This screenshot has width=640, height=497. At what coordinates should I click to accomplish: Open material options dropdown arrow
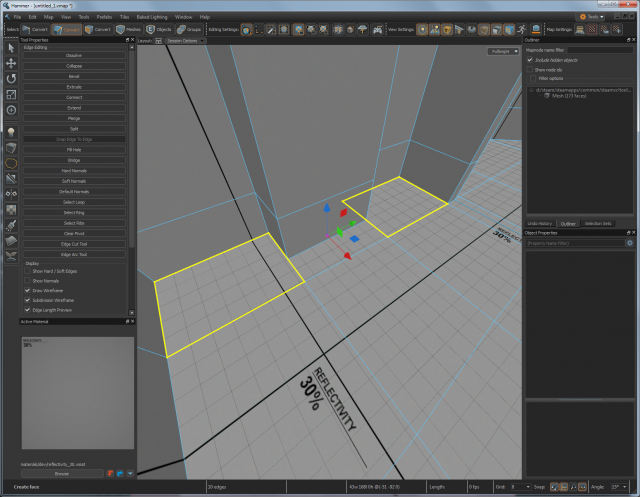tap(130, 473)
